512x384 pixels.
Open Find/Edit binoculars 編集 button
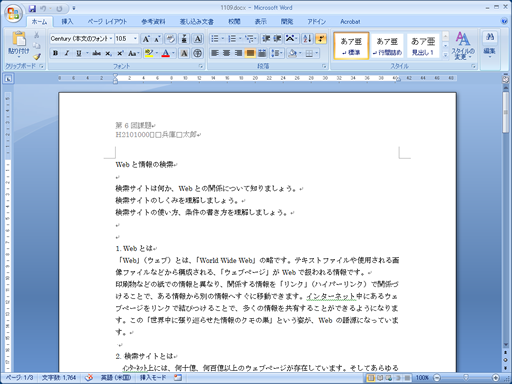tap(490, 46)
